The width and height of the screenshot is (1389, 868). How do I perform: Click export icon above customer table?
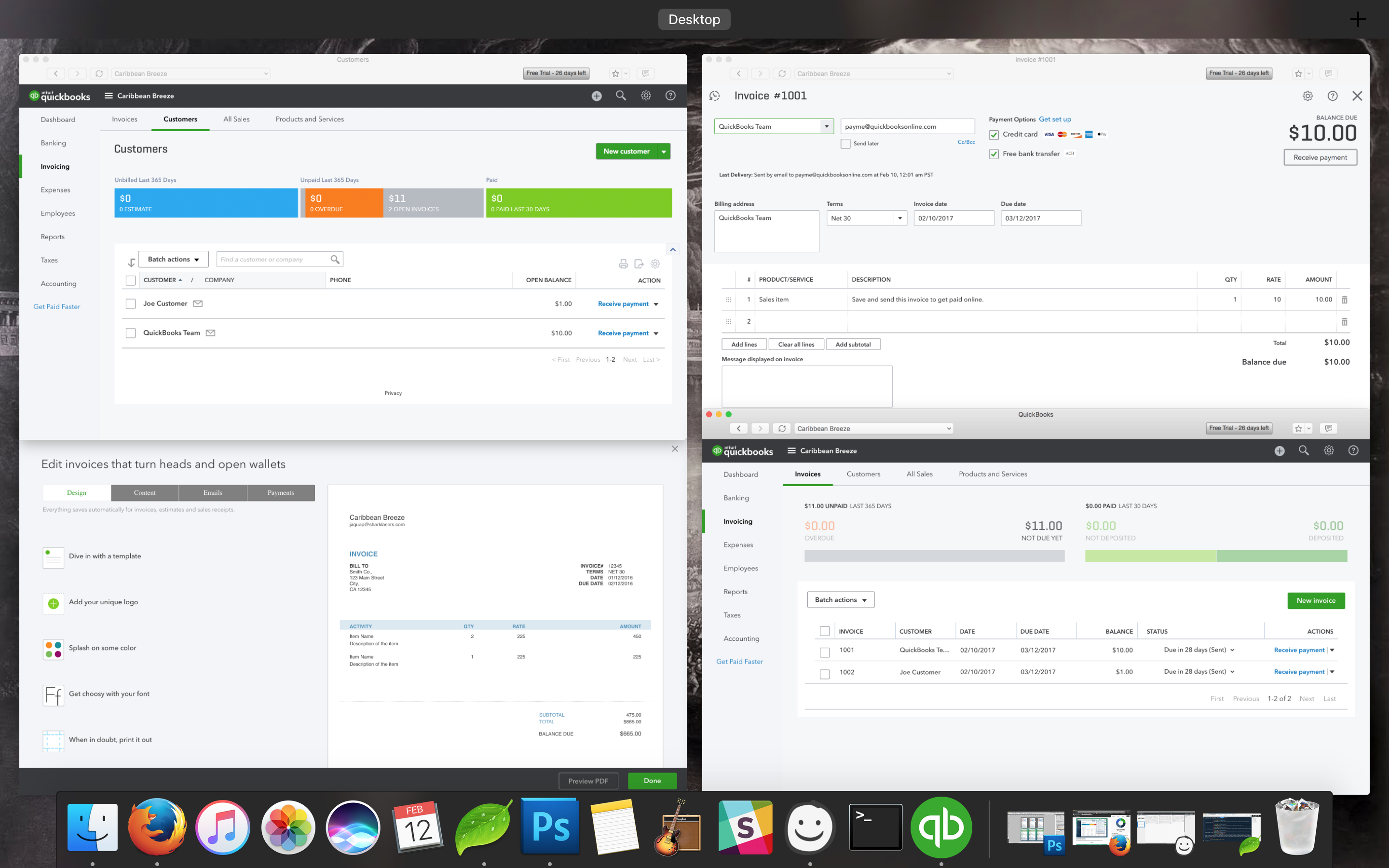639,264
